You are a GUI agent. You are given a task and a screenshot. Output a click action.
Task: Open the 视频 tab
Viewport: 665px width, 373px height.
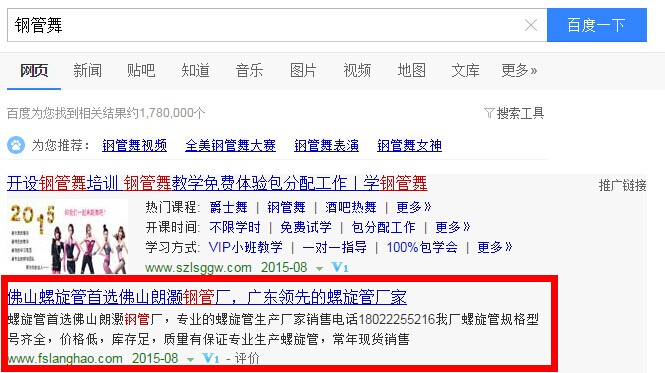pyautogui.click(x=357, y=70)
